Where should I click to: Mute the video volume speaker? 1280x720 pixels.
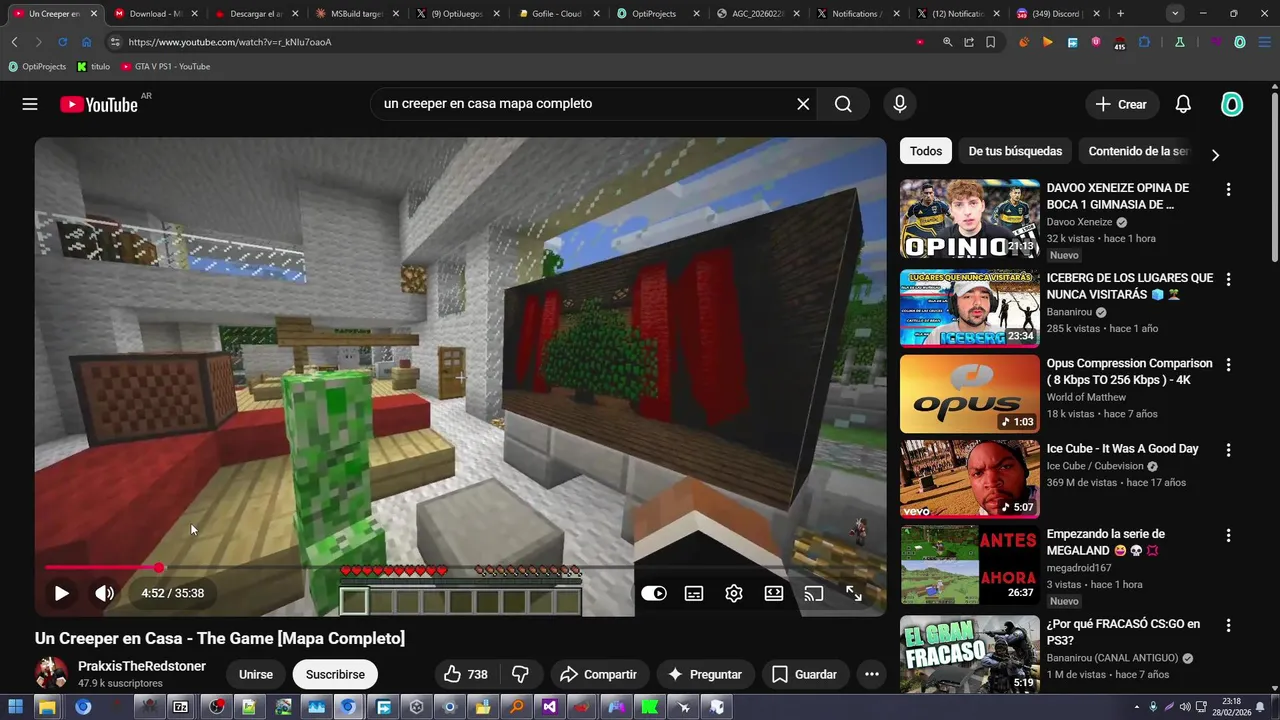pos(104,593)
